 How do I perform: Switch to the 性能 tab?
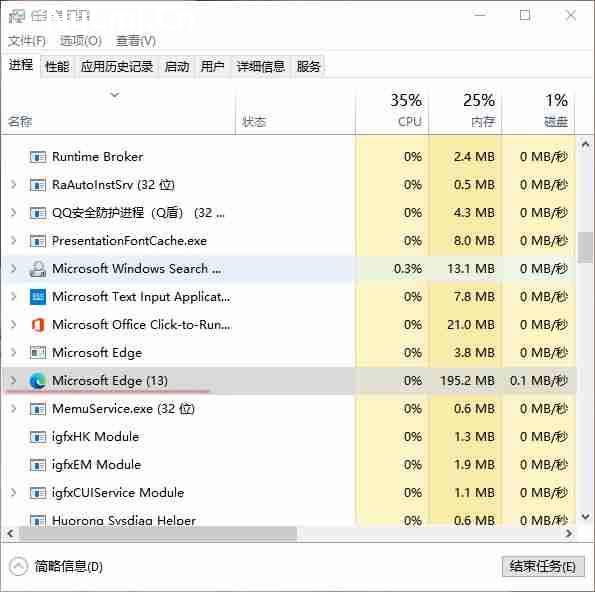(57, 67)
